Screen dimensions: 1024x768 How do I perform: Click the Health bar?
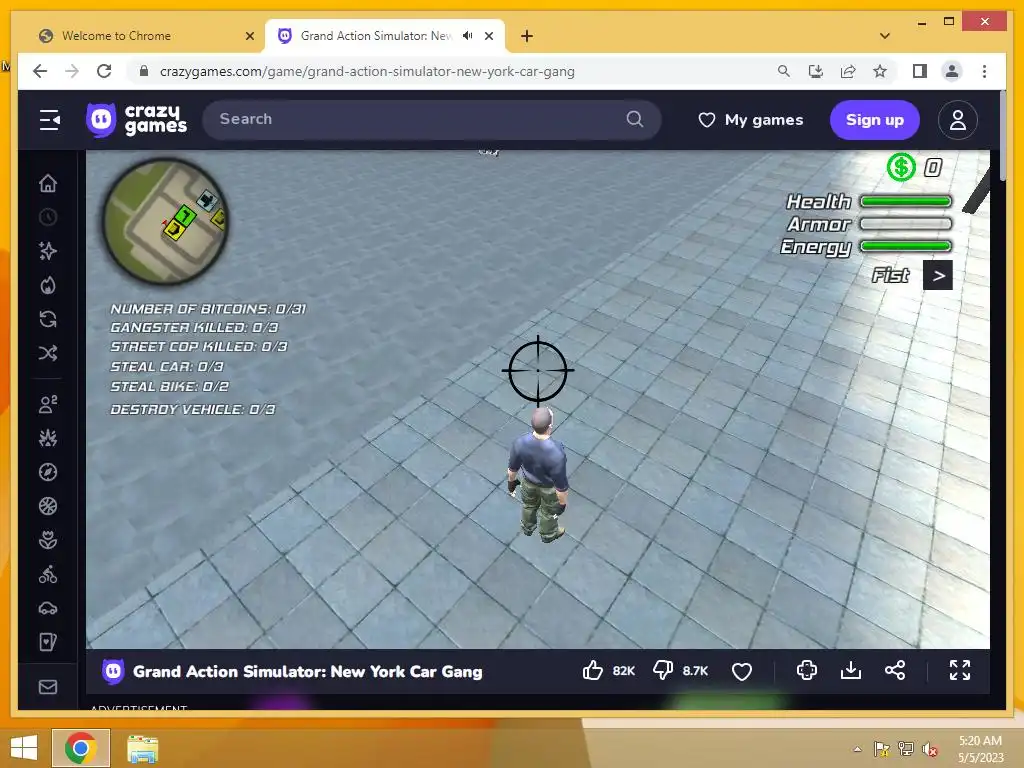906,202
